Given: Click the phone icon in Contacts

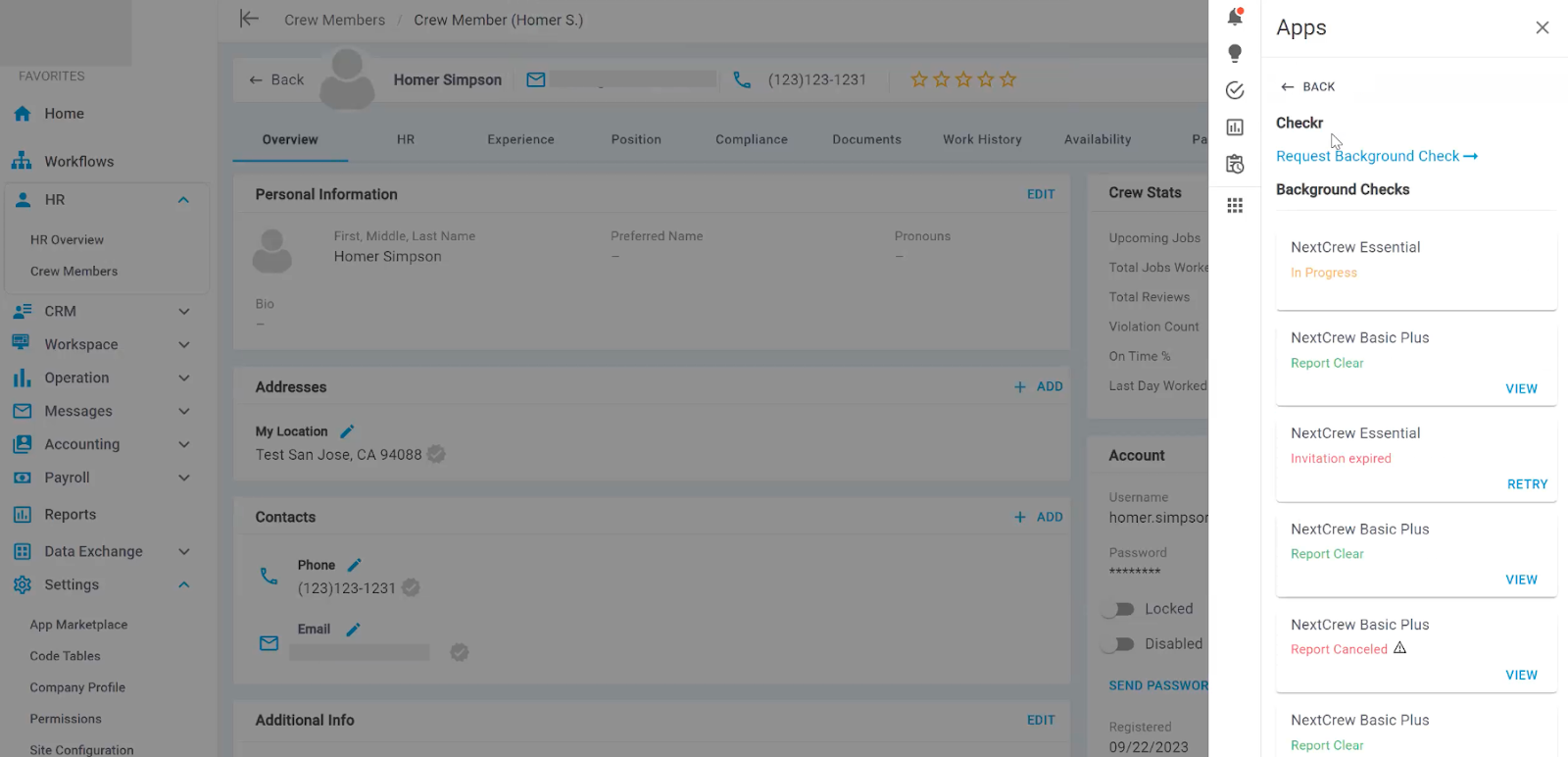Looking at the screenshot, I should pyautogui.click(x=269, y=576).
